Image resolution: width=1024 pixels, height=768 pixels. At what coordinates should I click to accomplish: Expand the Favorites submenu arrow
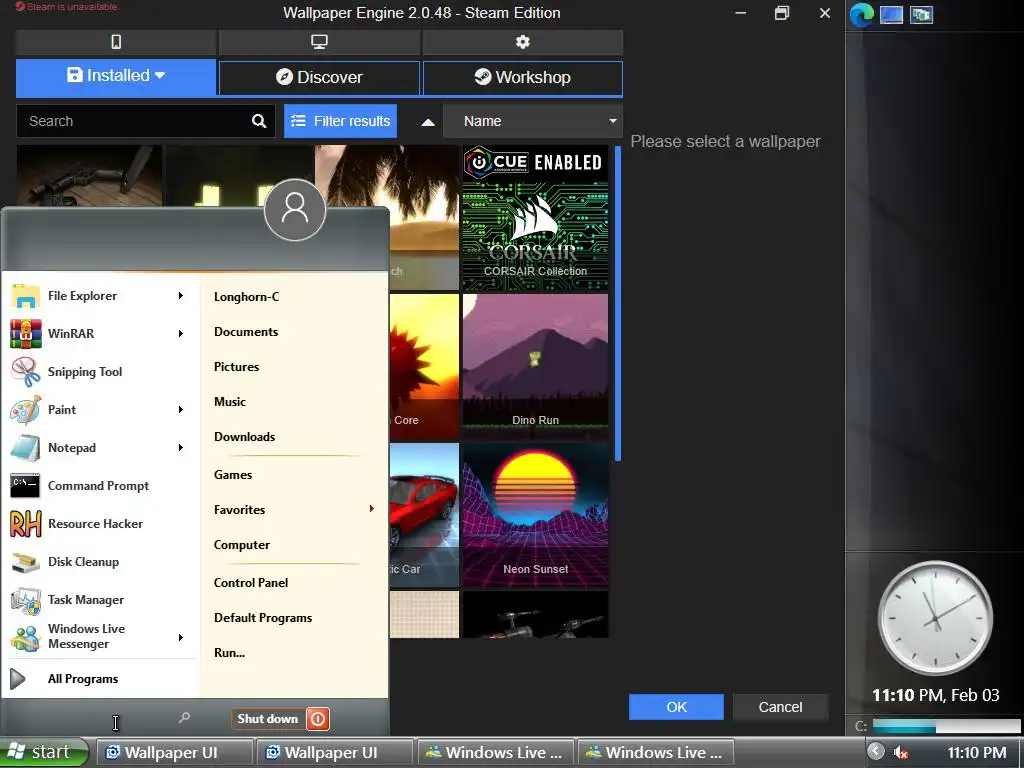pyautogui.click(x=372, y=509)
